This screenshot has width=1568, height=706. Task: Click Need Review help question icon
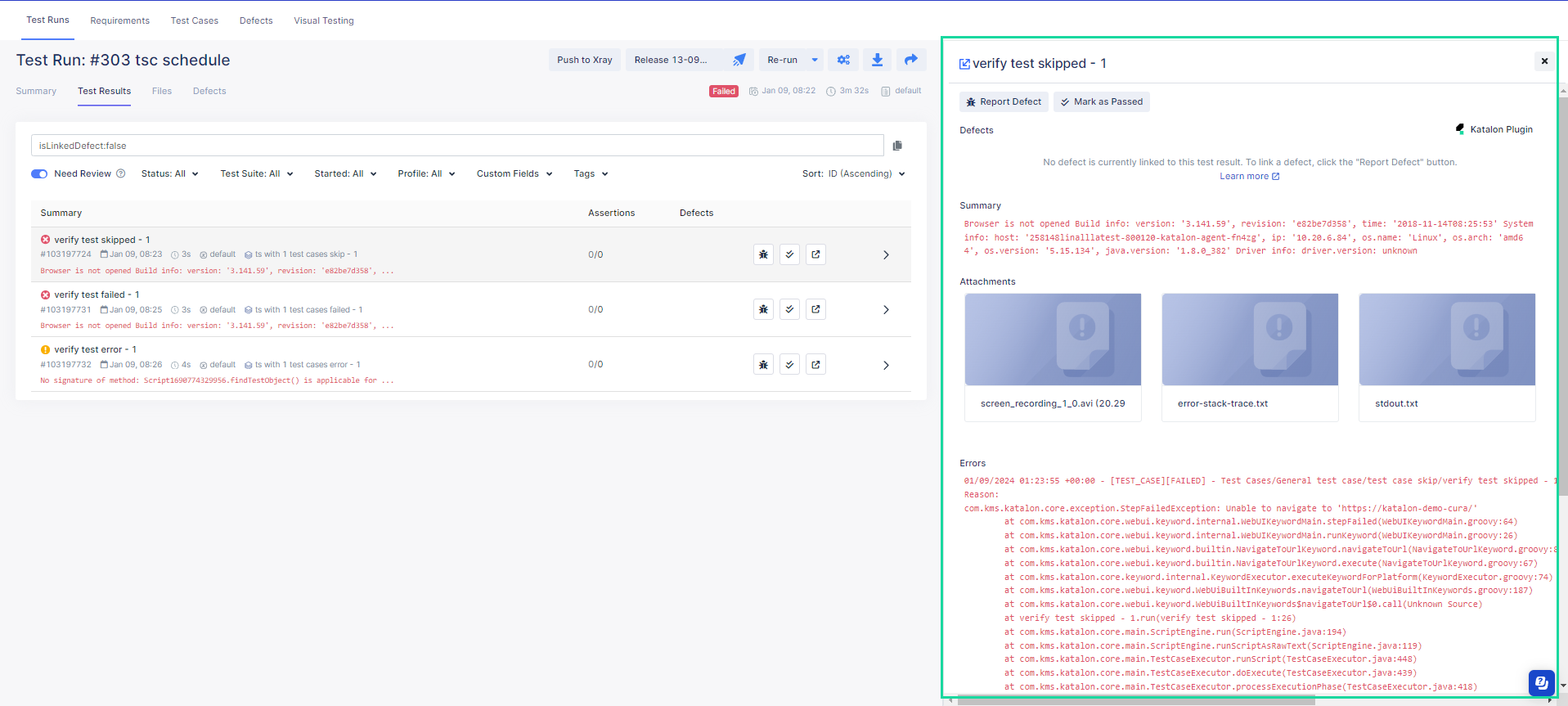pos(121,173)
